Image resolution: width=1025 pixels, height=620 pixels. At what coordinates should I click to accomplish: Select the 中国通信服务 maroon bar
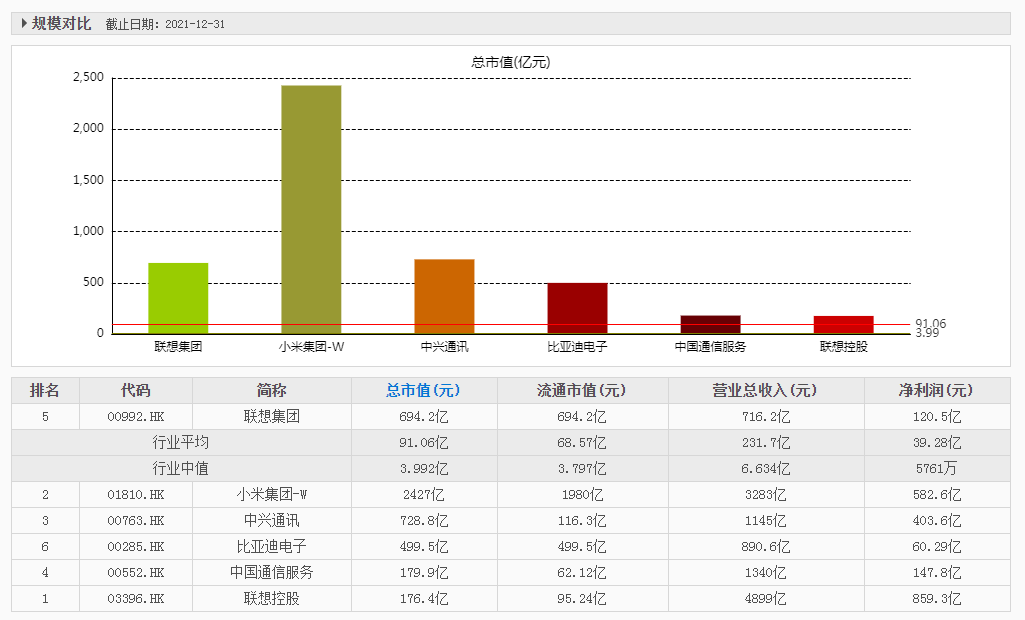tap(711, 324)
